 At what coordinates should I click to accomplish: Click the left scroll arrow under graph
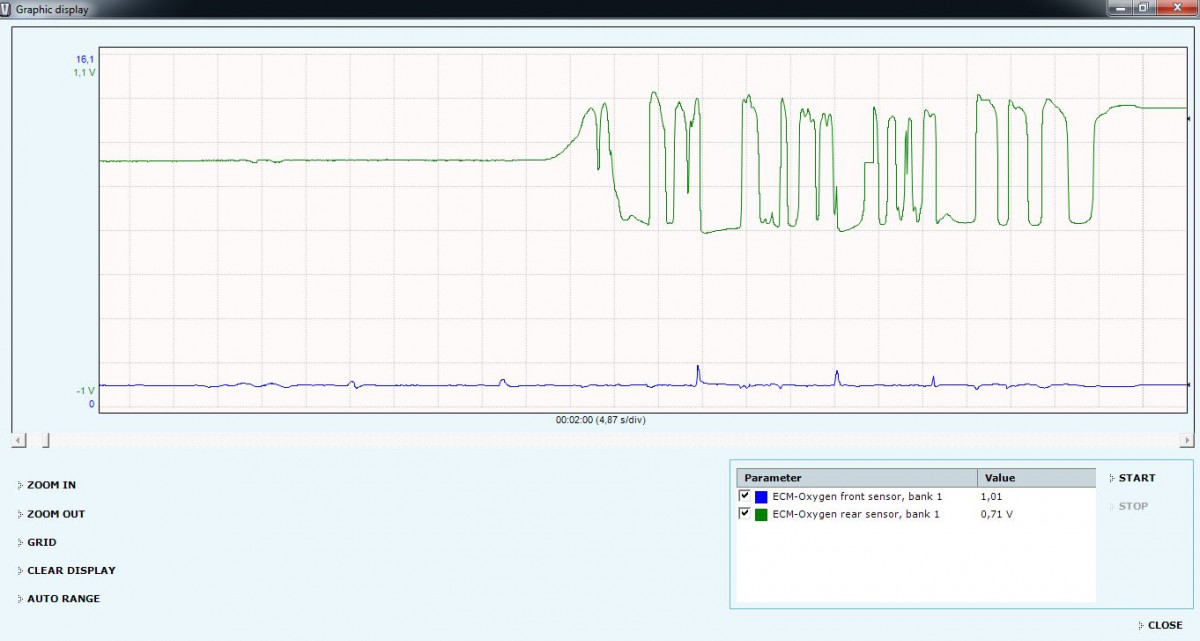(18, 441)
